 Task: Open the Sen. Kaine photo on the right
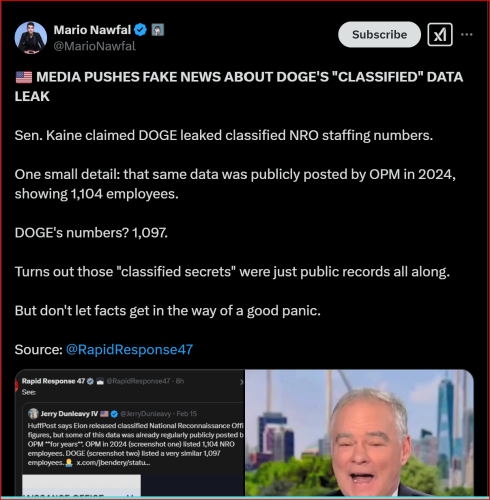[x=359, y=432]
